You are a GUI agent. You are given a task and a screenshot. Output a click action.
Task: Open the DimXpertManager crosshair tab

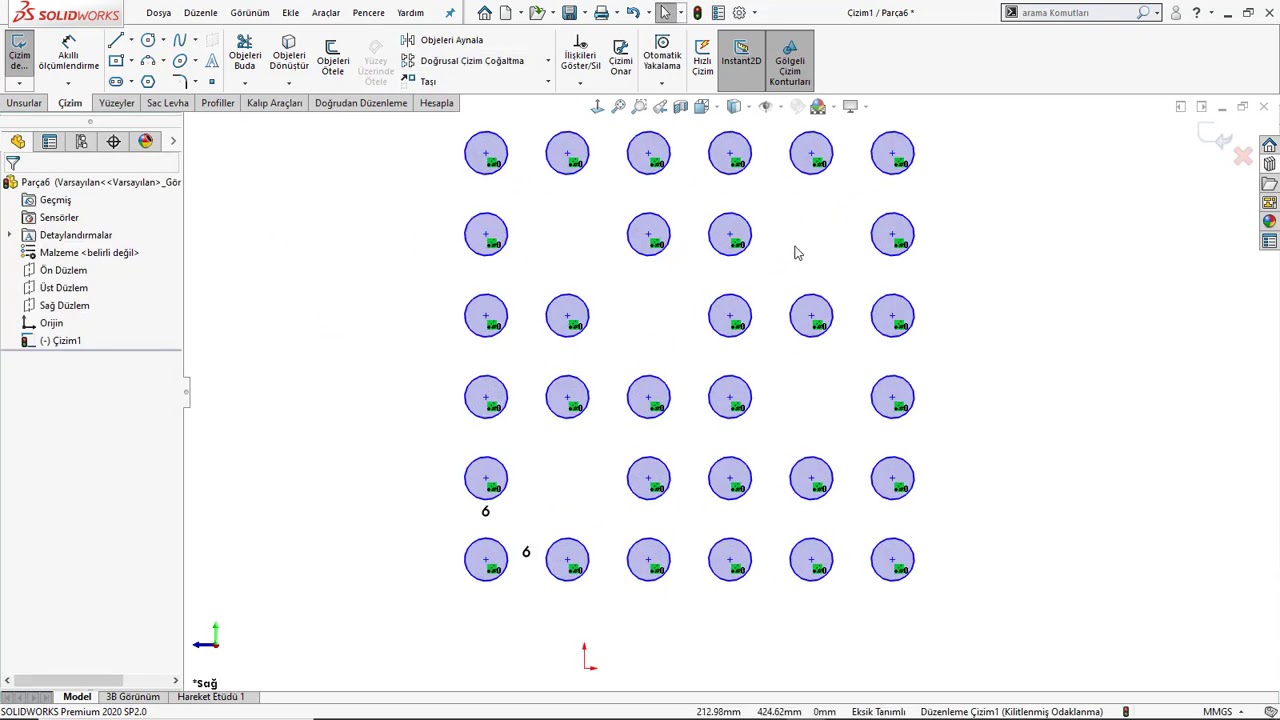[113, 142]
